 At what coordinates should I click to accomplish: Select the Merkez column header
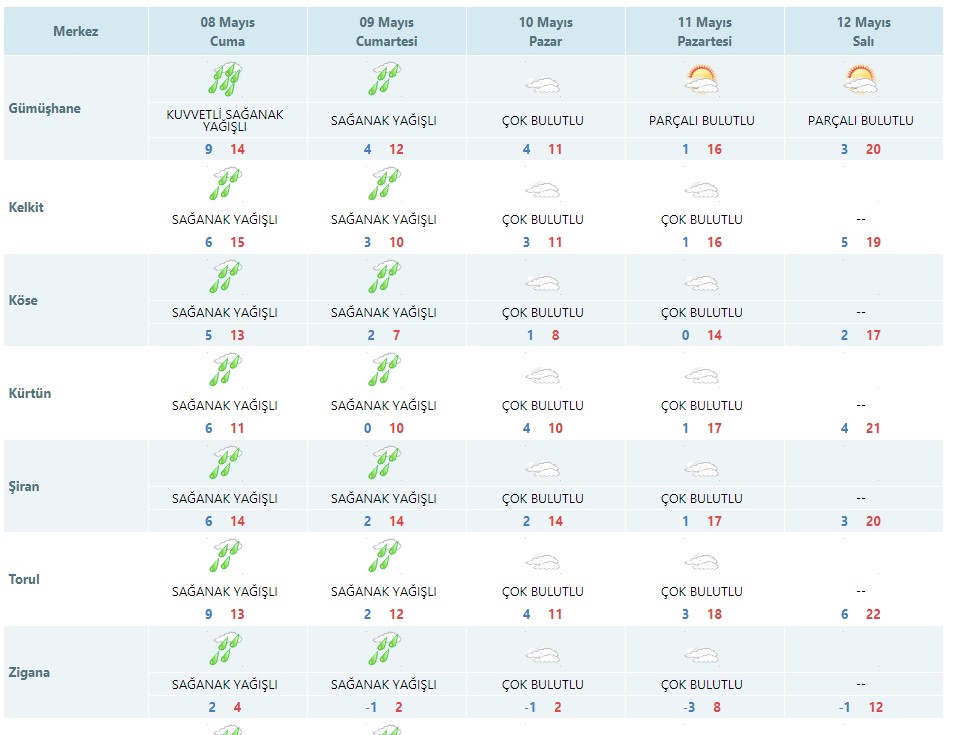tap(76, 32)
